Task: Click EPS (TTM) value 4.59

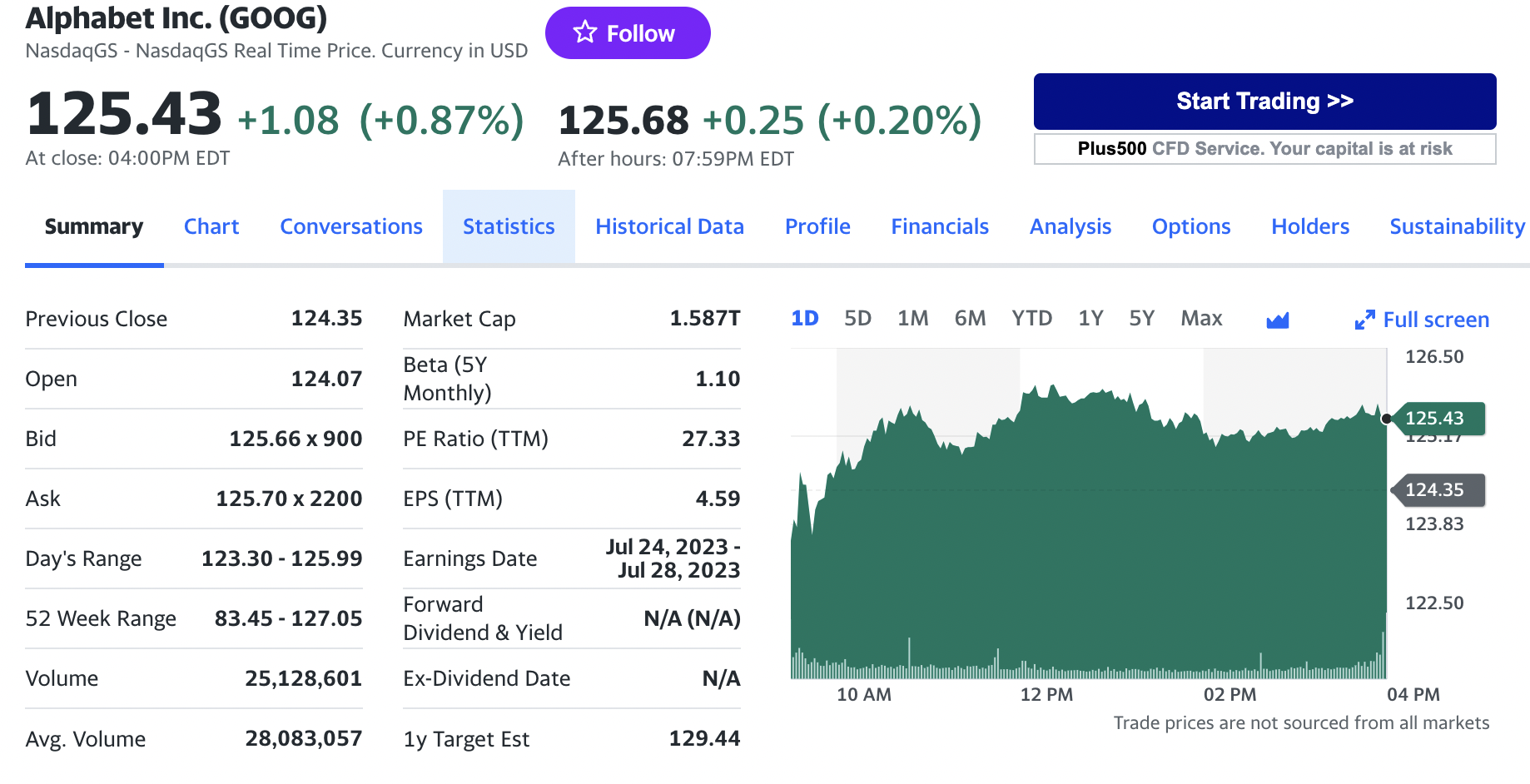Action: [718, 499]
